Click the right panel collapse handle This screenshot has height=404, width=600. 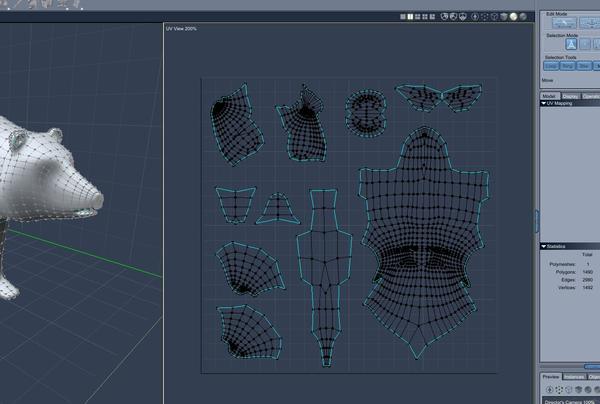[536, 221]
